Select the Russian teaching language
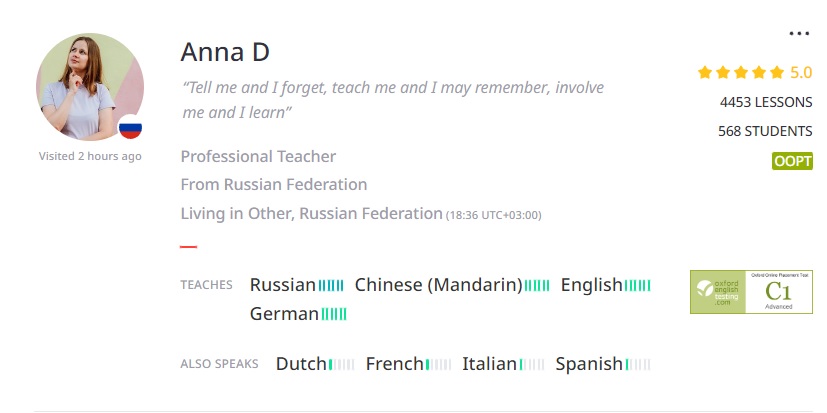Image resolution: width=827 pixels, height=413 pixels. click(282, 285)
